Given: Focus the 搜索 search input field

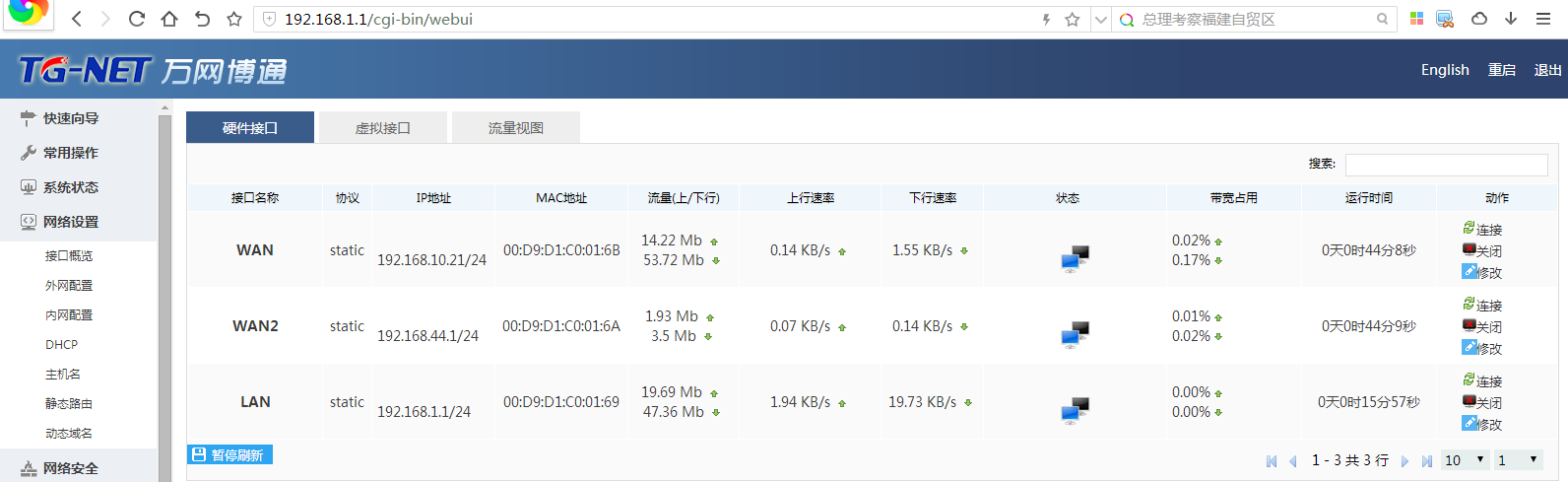Looking at the screenshot, I should tap(1447, 165).
